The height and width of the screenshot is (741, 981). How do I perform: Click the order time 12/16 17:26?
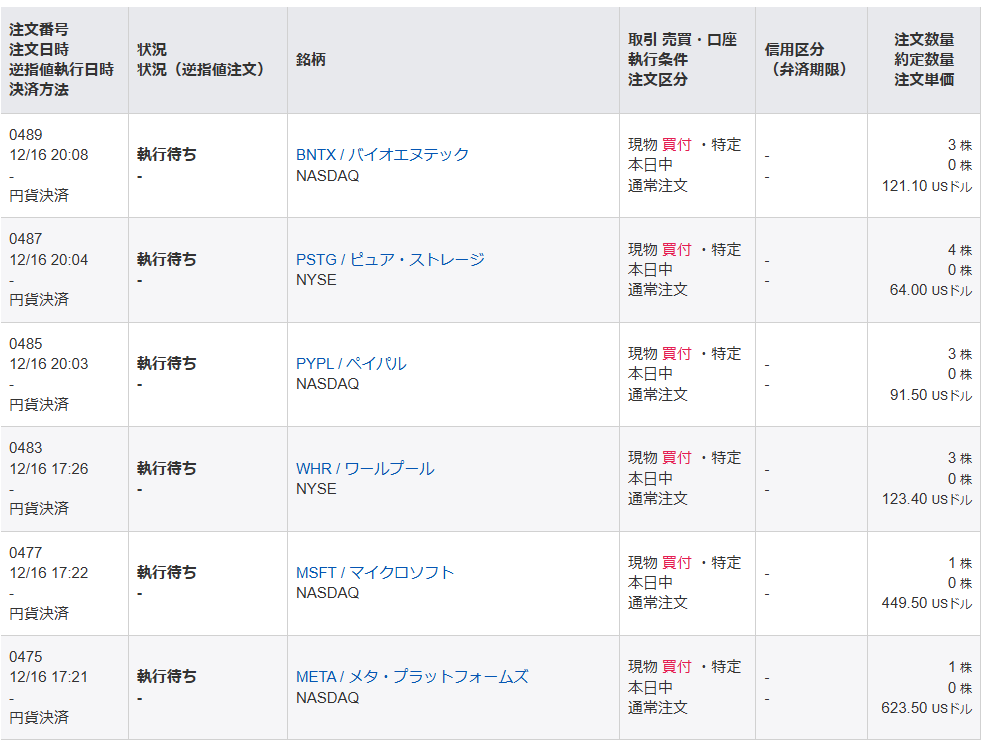(49, 468)
